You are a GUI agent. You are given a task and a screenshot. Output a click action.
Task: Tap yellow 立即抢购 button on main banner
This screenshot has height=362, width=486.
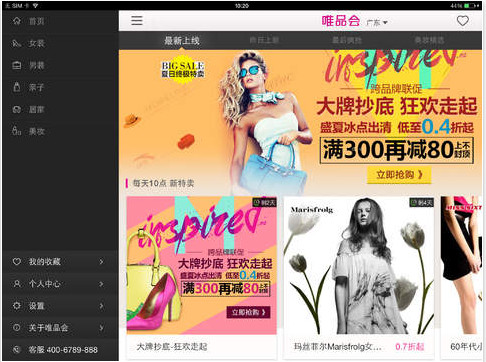tap(399, 175)
